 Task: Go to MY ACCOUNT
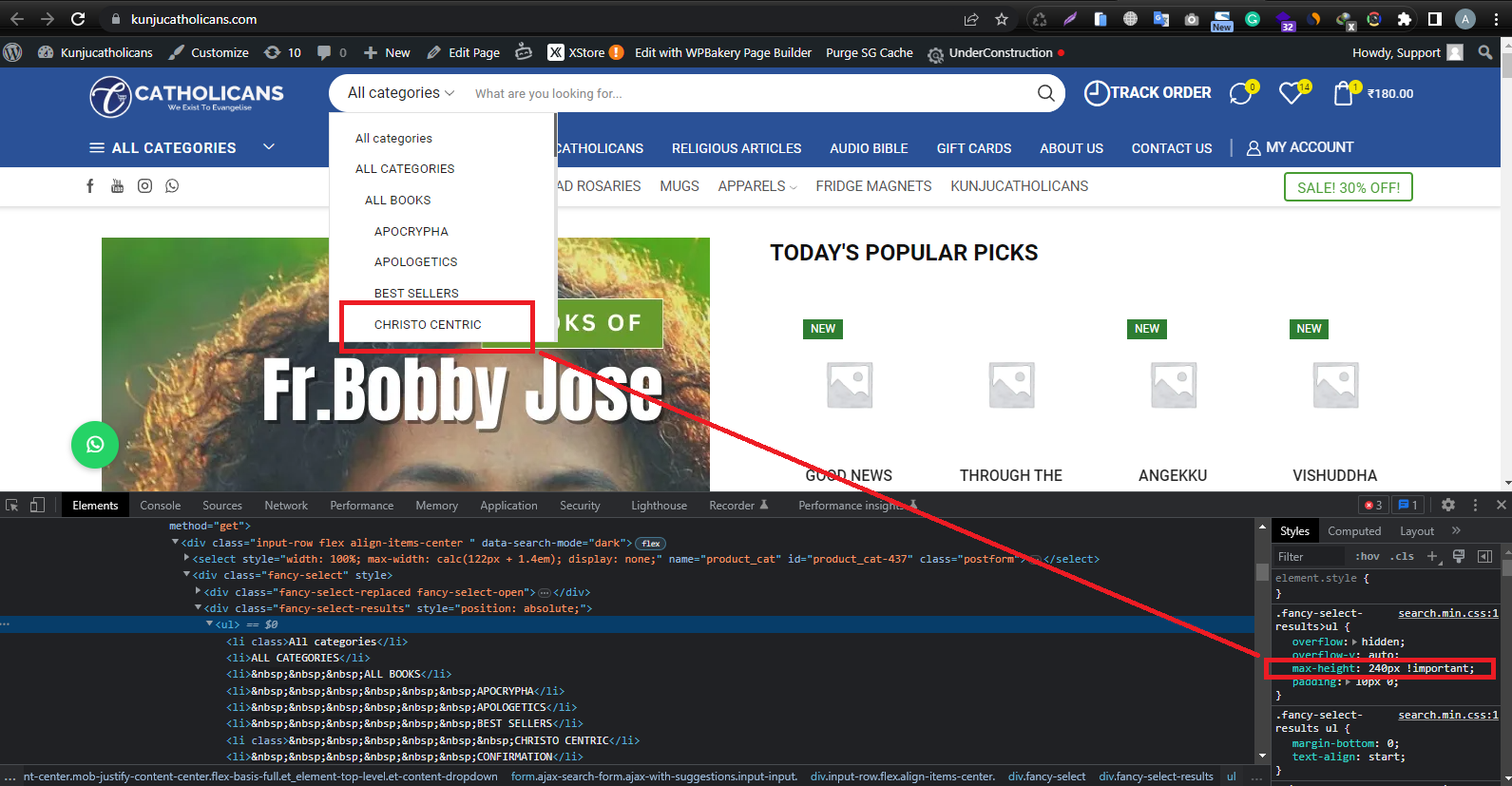click(1300, 147)
